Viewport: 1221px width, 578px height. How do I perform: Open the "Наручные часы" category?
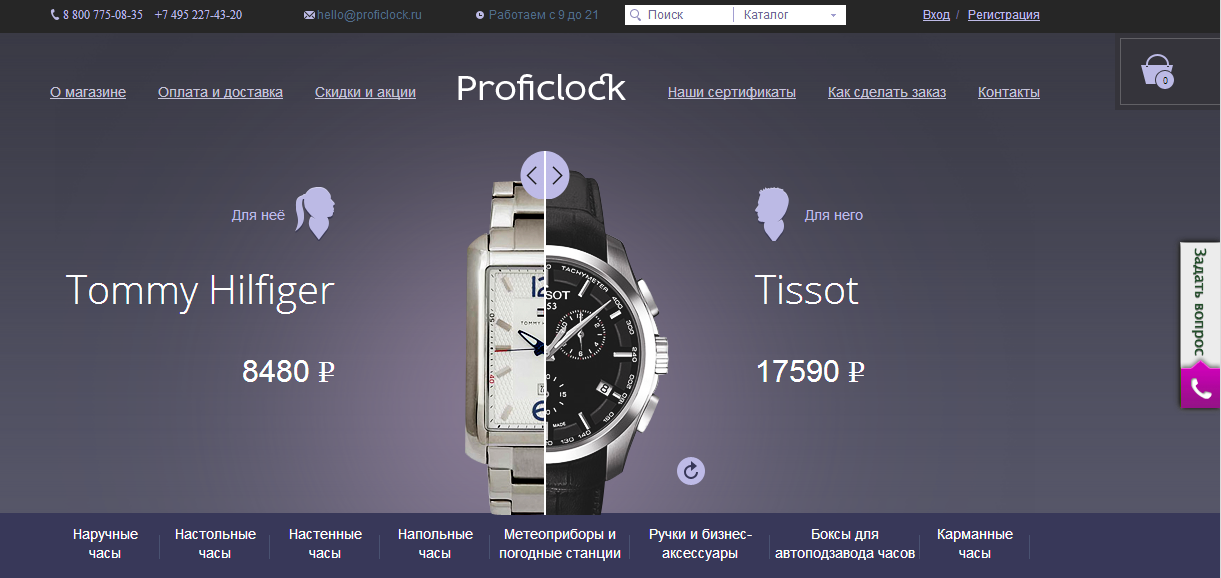pyautogui.click(x=105, y=544)
